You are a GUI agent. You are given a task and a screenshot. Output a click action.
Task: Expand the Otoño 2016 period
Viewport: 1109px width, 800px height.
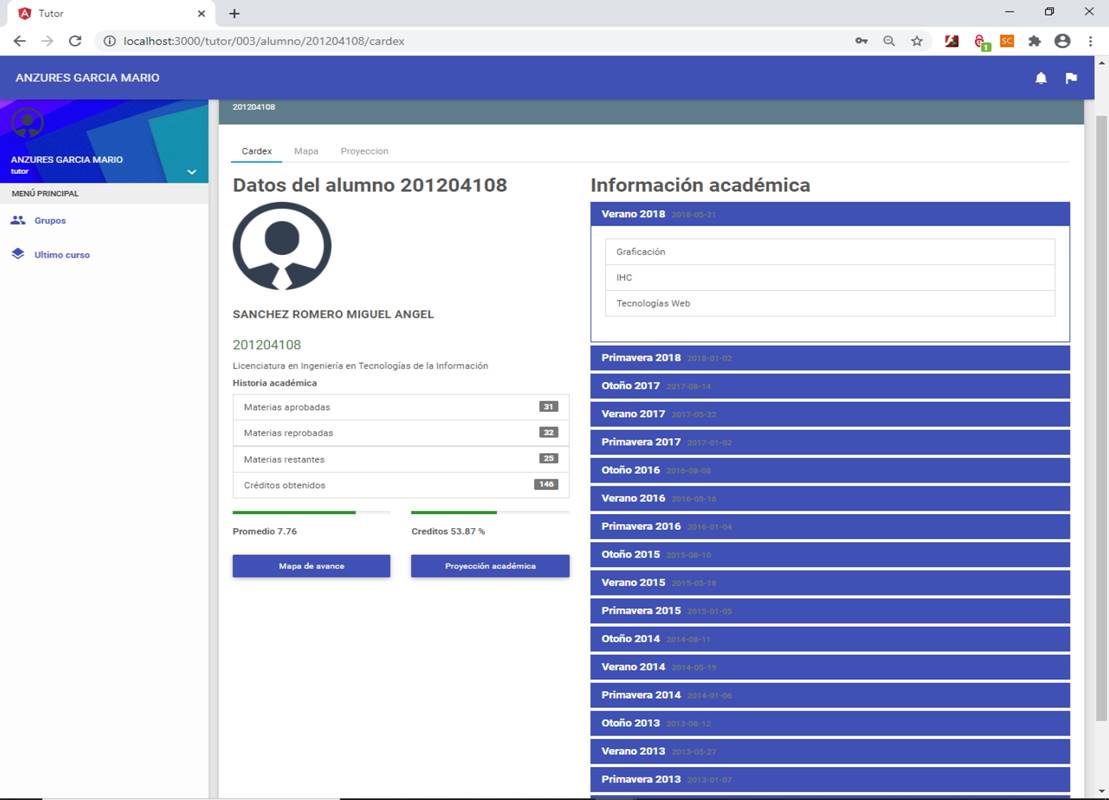point(830,470)
